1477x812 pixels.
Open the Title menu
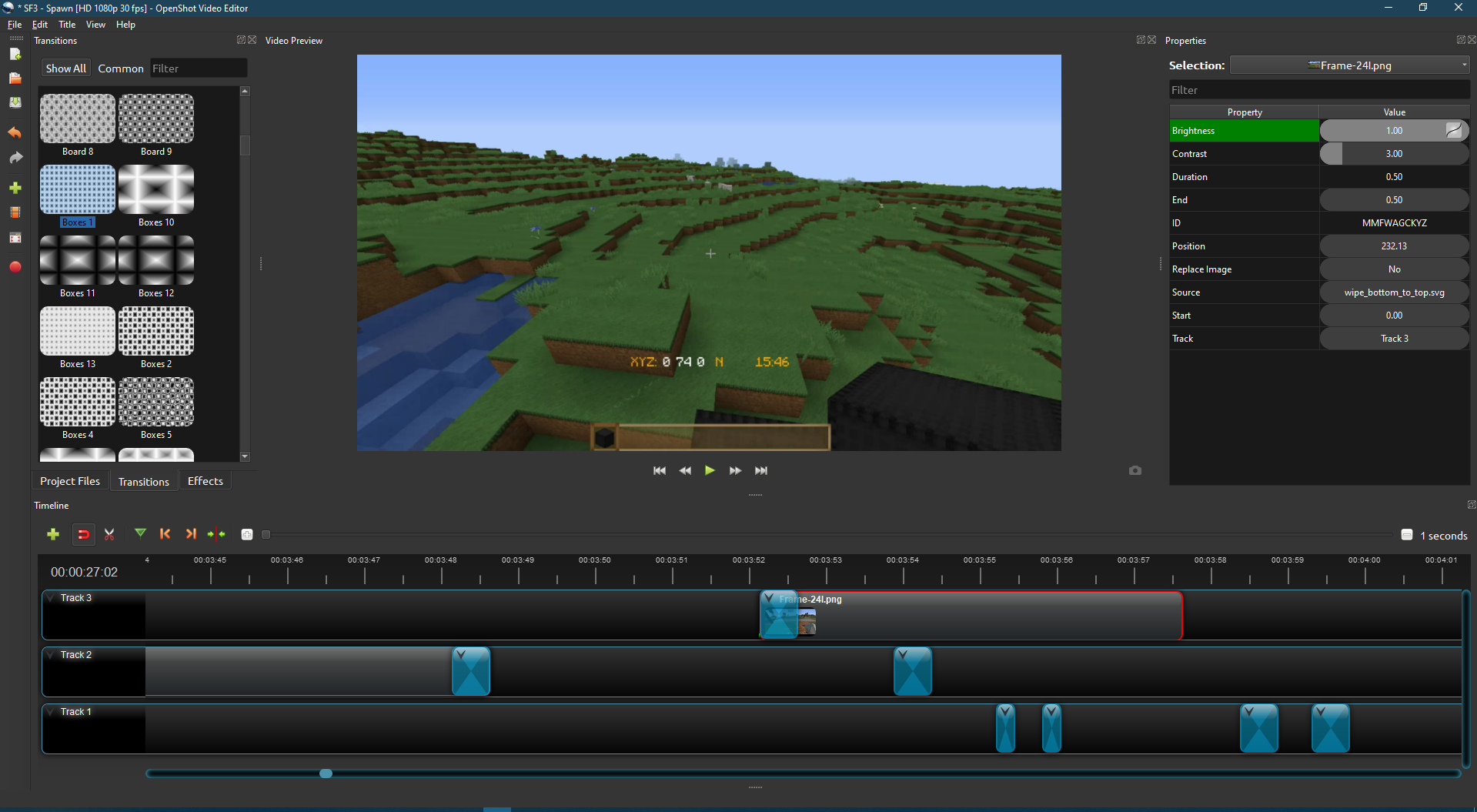67,25
